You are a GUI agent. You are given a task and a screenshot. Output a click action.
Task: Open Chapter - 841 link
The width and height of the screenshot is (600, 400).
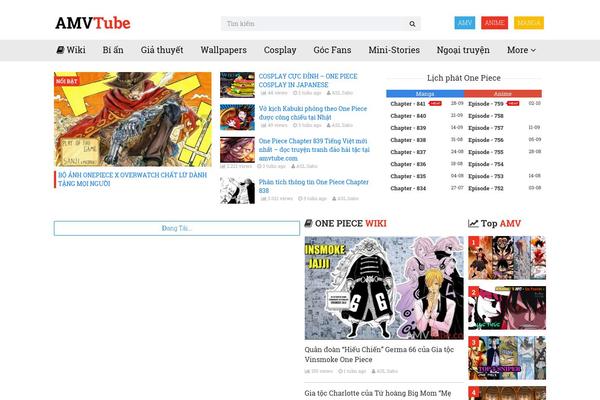click(x=408, y=104)
